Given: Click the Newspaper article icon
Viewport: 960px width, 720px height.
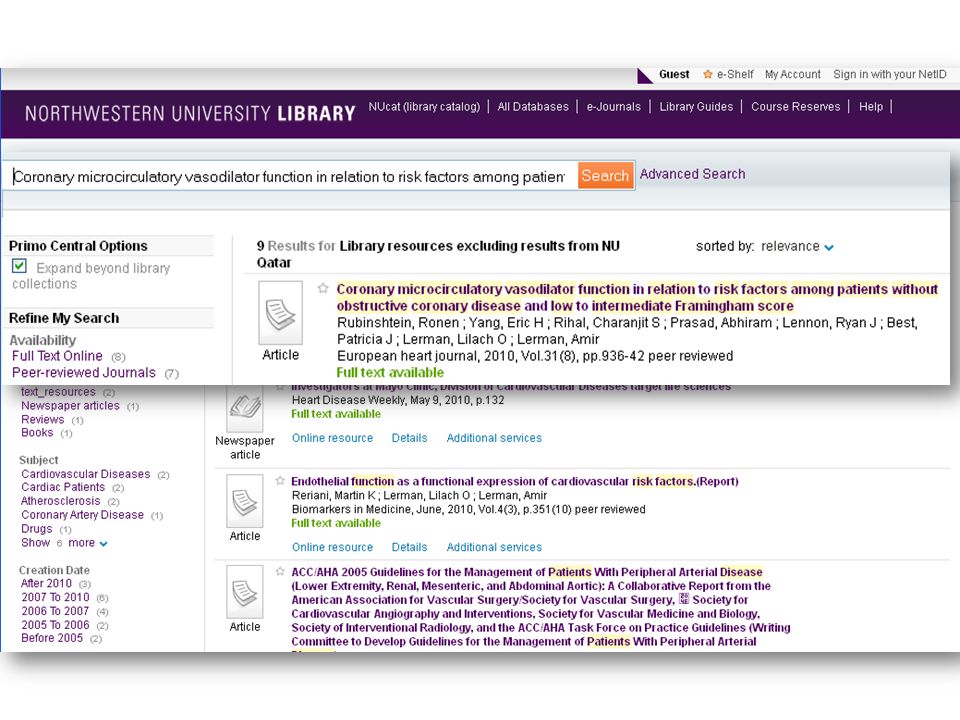Looking at the screenshot, I should 245,407.
